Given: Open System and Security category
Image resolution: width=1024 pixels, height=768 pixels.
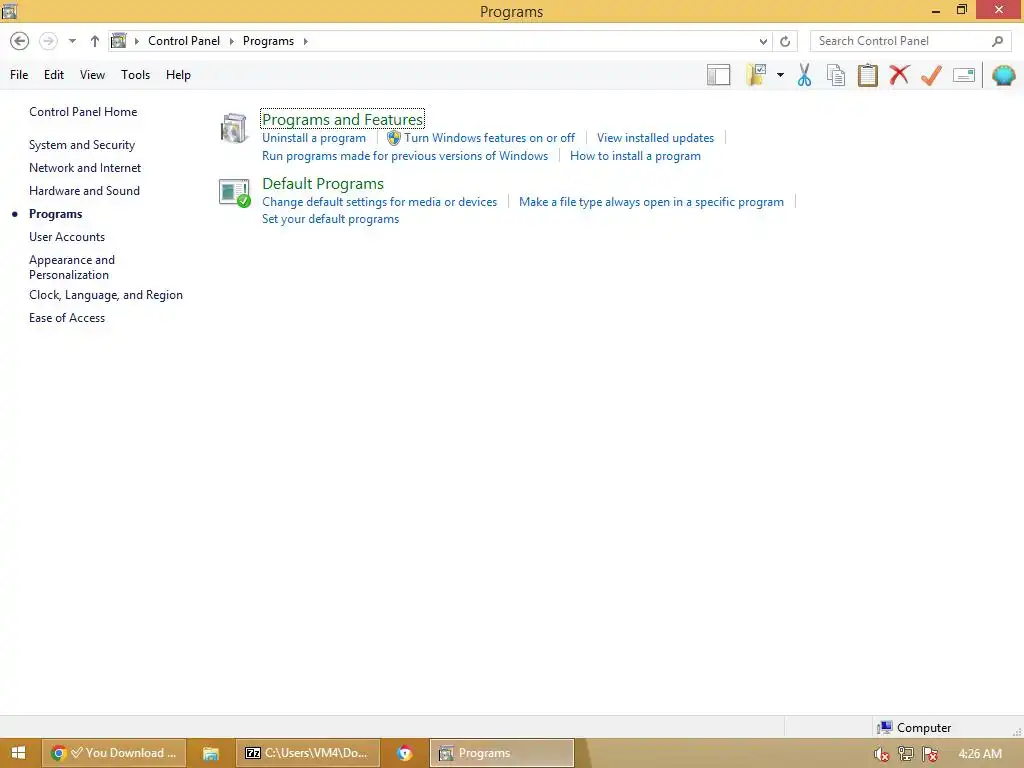Looking at the screenshot, I should pos(82,145).
